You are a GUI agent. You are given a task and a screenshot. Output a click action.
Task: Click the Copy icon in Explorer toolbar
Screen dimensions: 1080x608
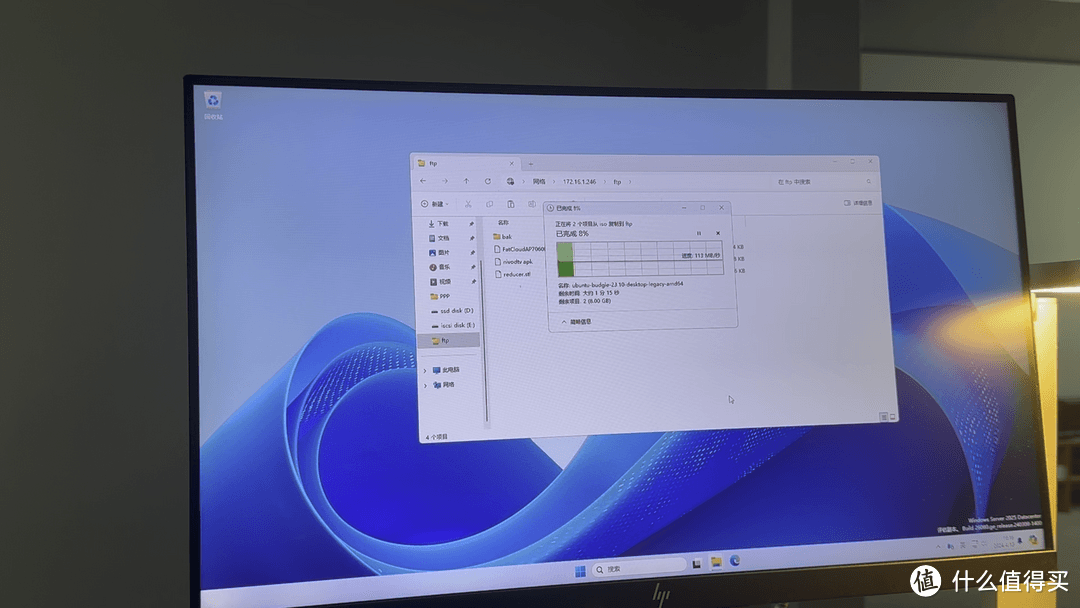point(489,204)
